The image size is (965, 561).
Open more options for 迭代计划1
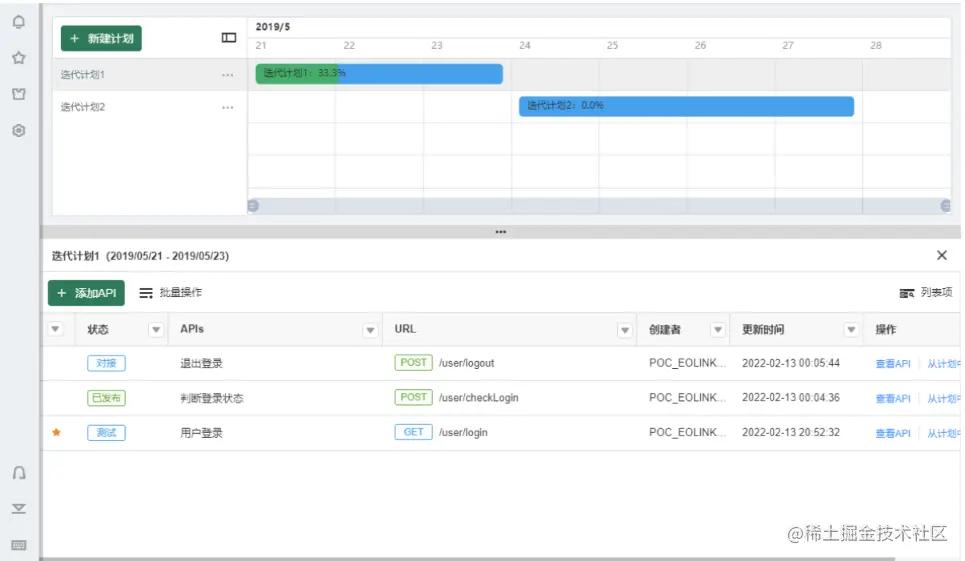point(228,75)
